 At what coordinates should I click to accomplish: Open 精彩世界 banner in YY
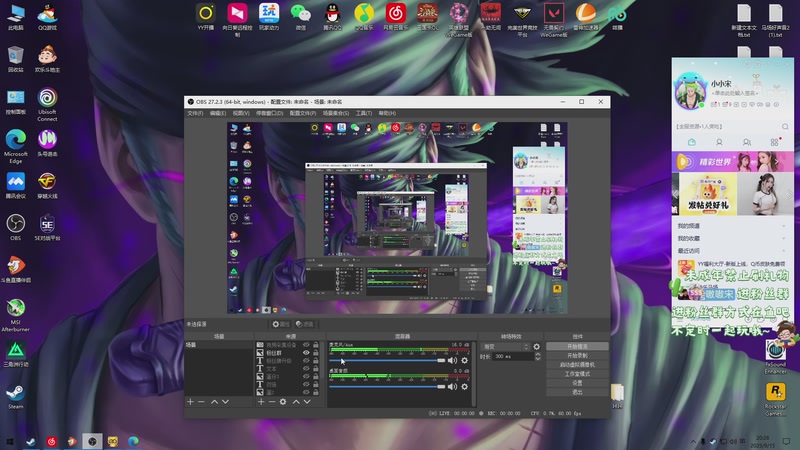(732, 162)
